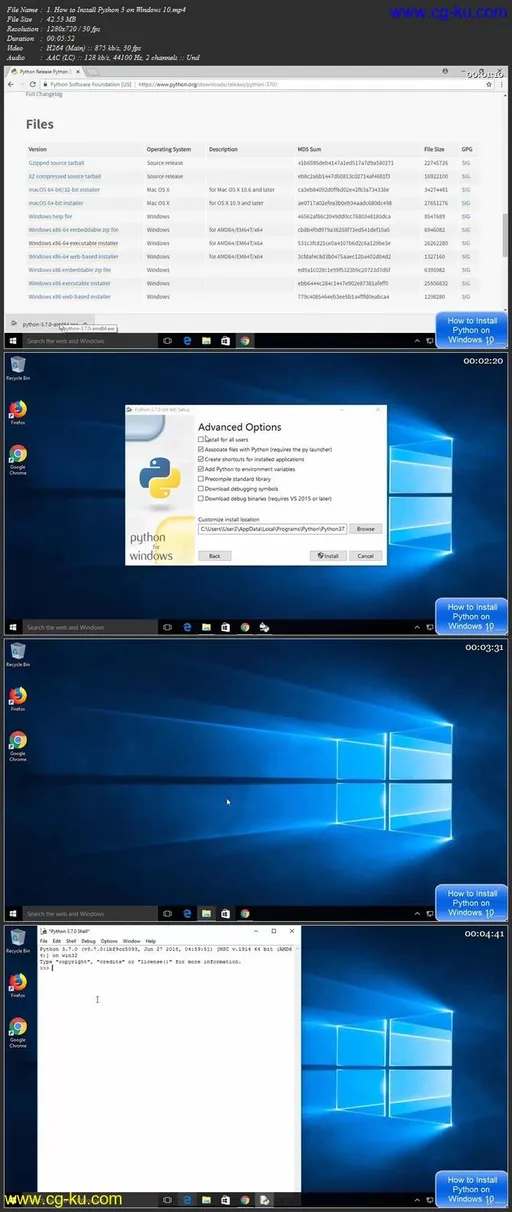
Task: Uncheck Add Python to environment variables
Action: pyautogui.click(x=201, y=468)
